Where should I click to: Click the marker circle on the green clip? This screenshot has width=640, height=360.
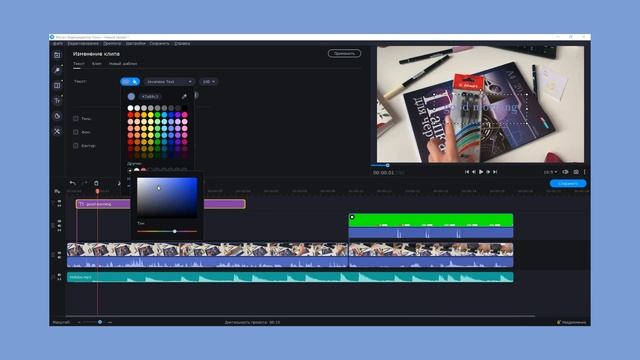coord(352,217)
